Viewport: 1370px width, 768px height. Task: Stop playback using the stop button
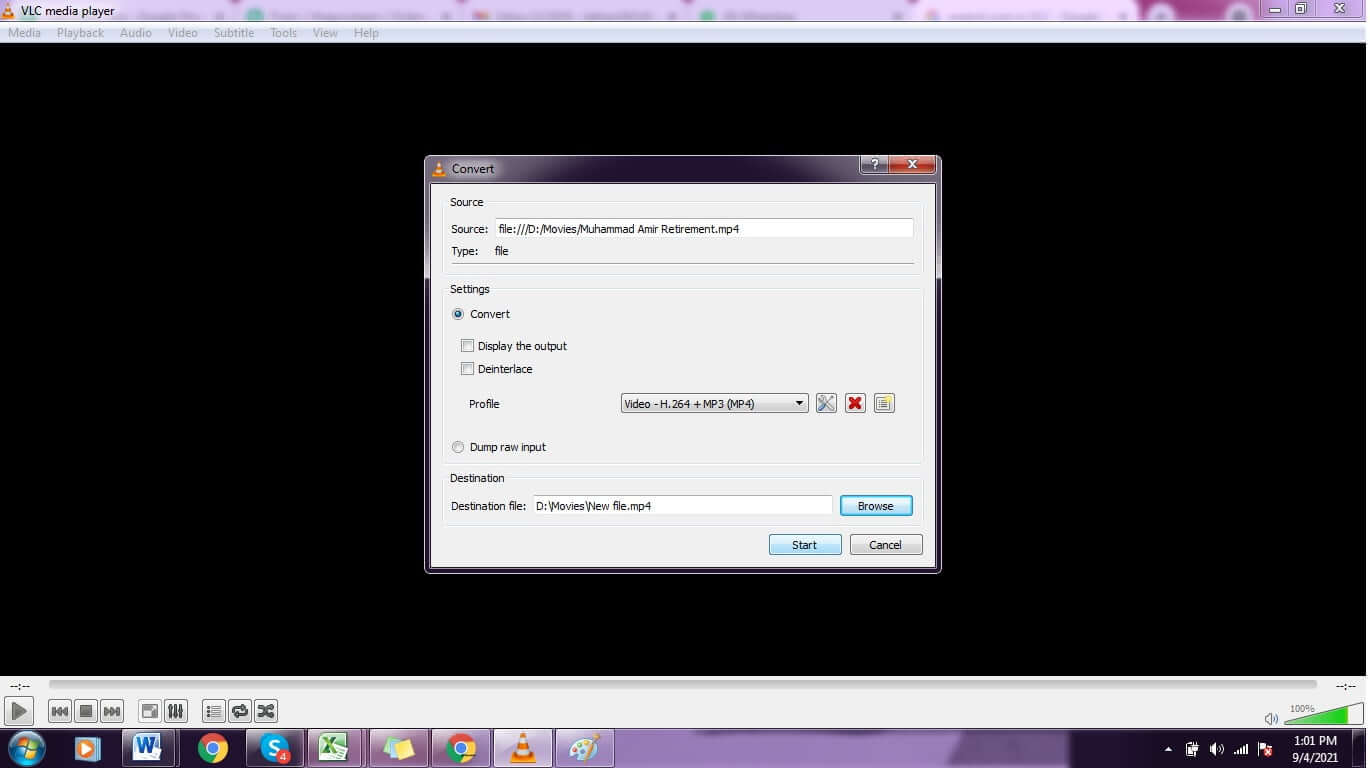pyautogui.click(x=86, y=711)
